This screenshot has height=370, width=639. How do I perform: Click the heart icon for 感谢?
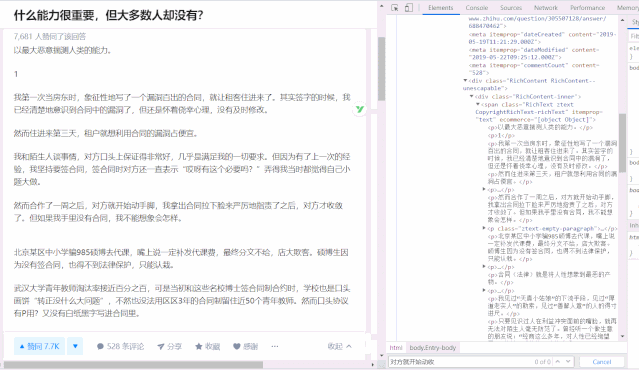click(x=236, y=346)
